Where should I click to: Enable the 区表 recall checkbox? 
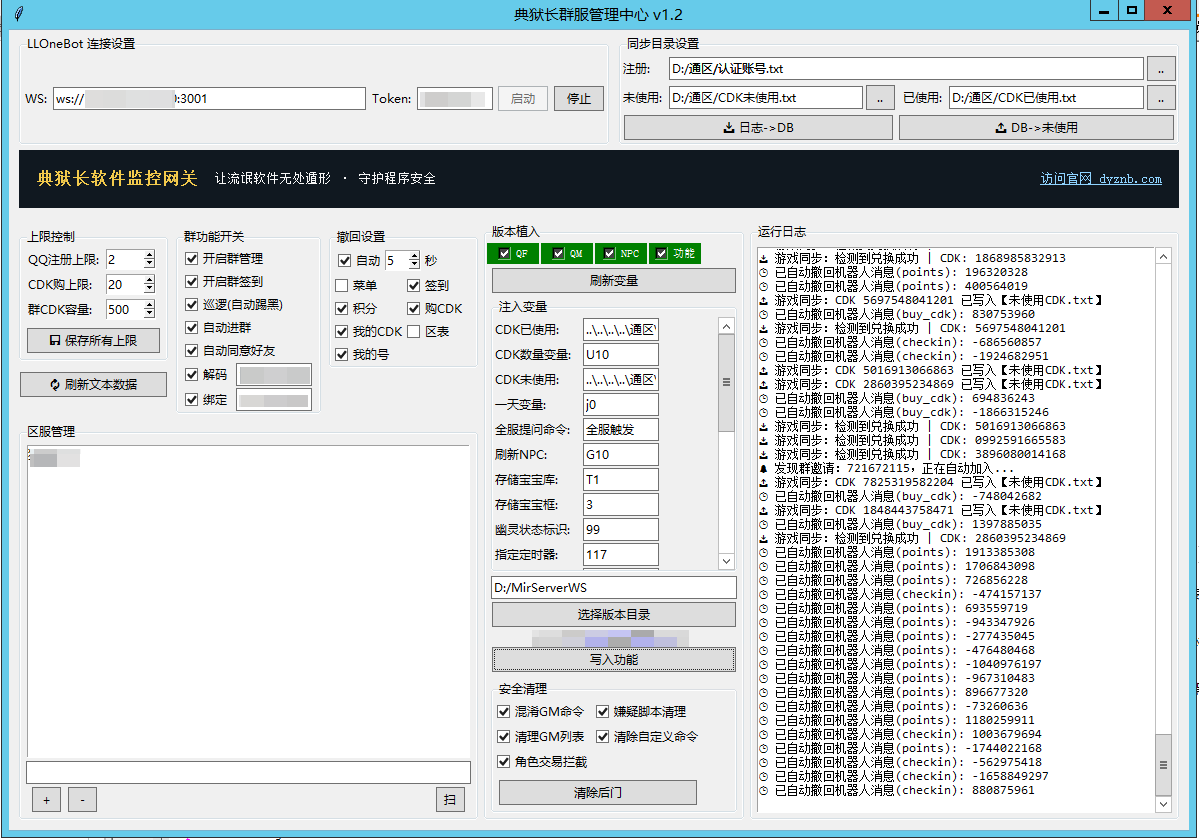click(414, 331)
